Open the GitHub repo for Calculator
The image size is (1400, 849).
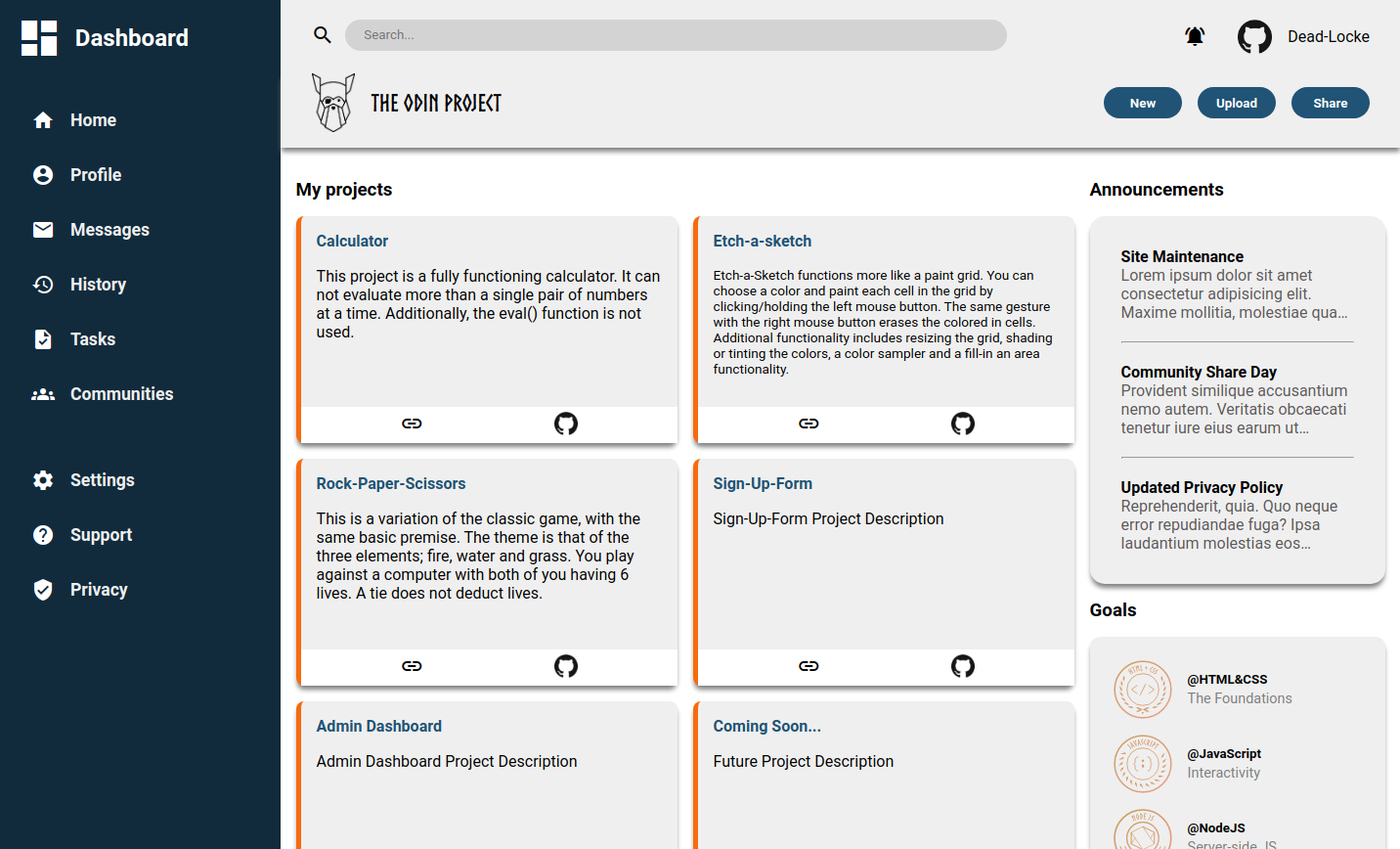tap(565, 424)
